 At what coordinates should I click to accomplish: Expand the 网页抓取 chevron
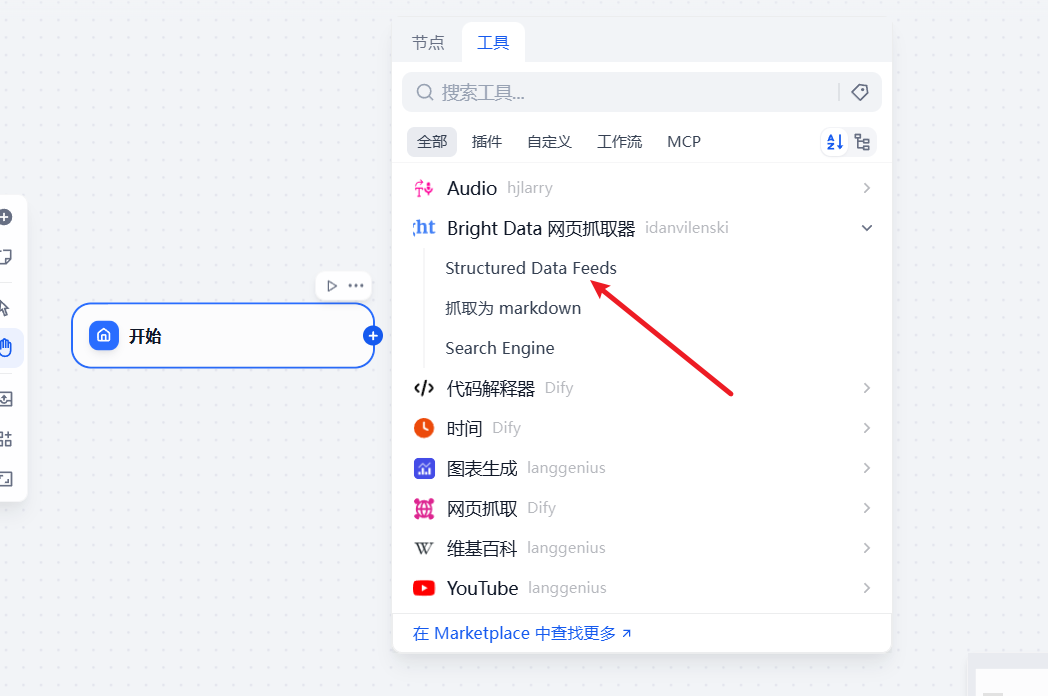point(867,508)
